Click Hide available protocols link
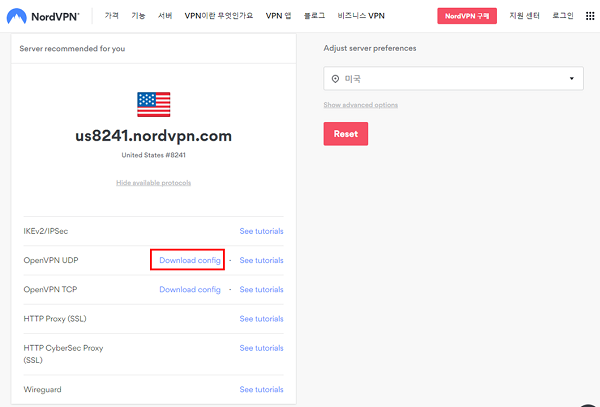 coord(153,183)
